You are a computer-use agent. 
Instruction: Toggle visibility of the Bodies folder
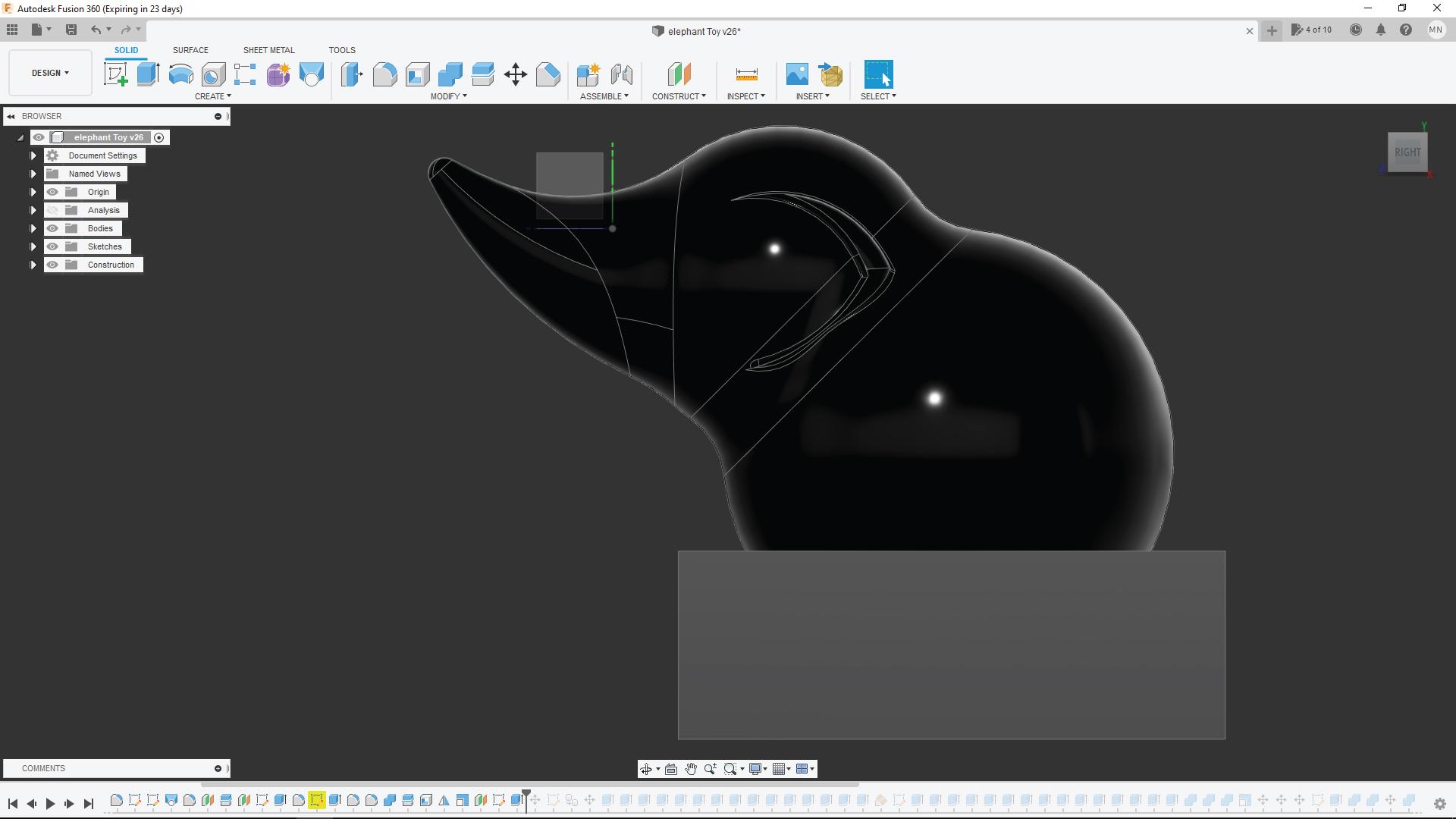click(x=52, y=227)
